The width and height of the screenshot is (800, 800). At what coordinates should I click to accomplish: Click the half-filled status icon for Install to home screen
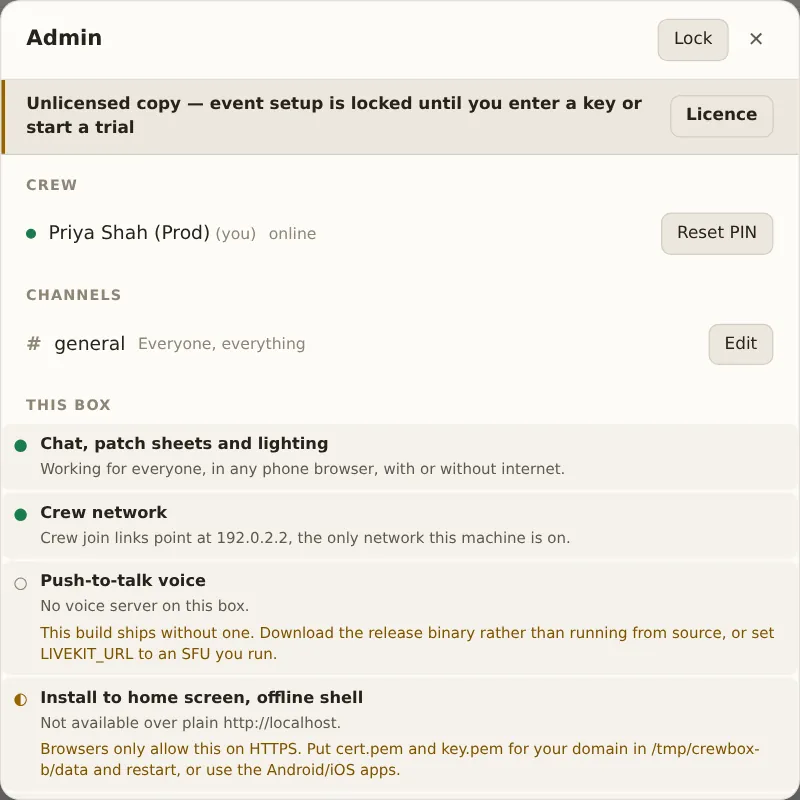tap(21, 699)
